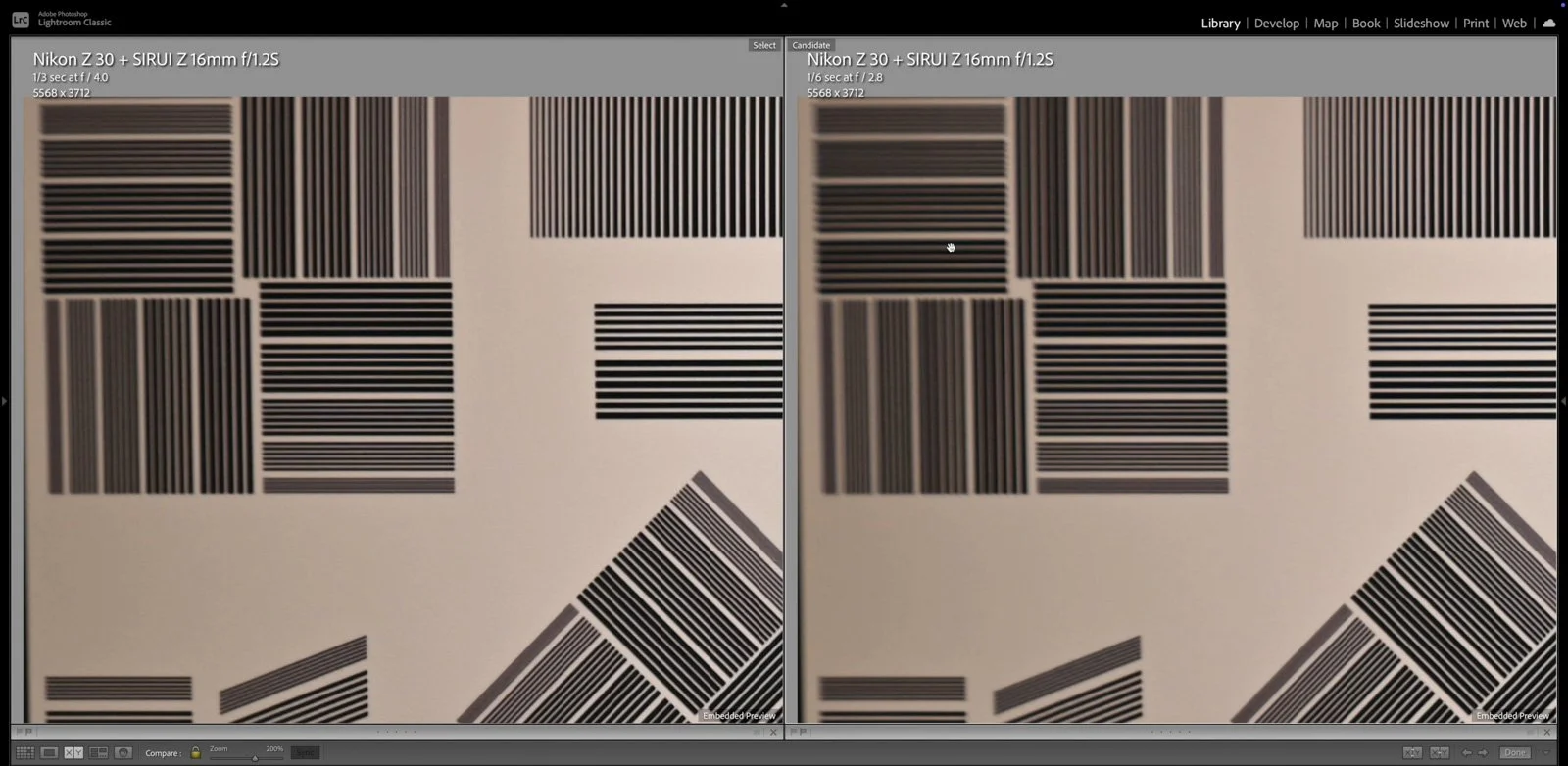Set reject flag on the Select image
This screenshot has width=1568, height=766.
[x=28, y=731]
